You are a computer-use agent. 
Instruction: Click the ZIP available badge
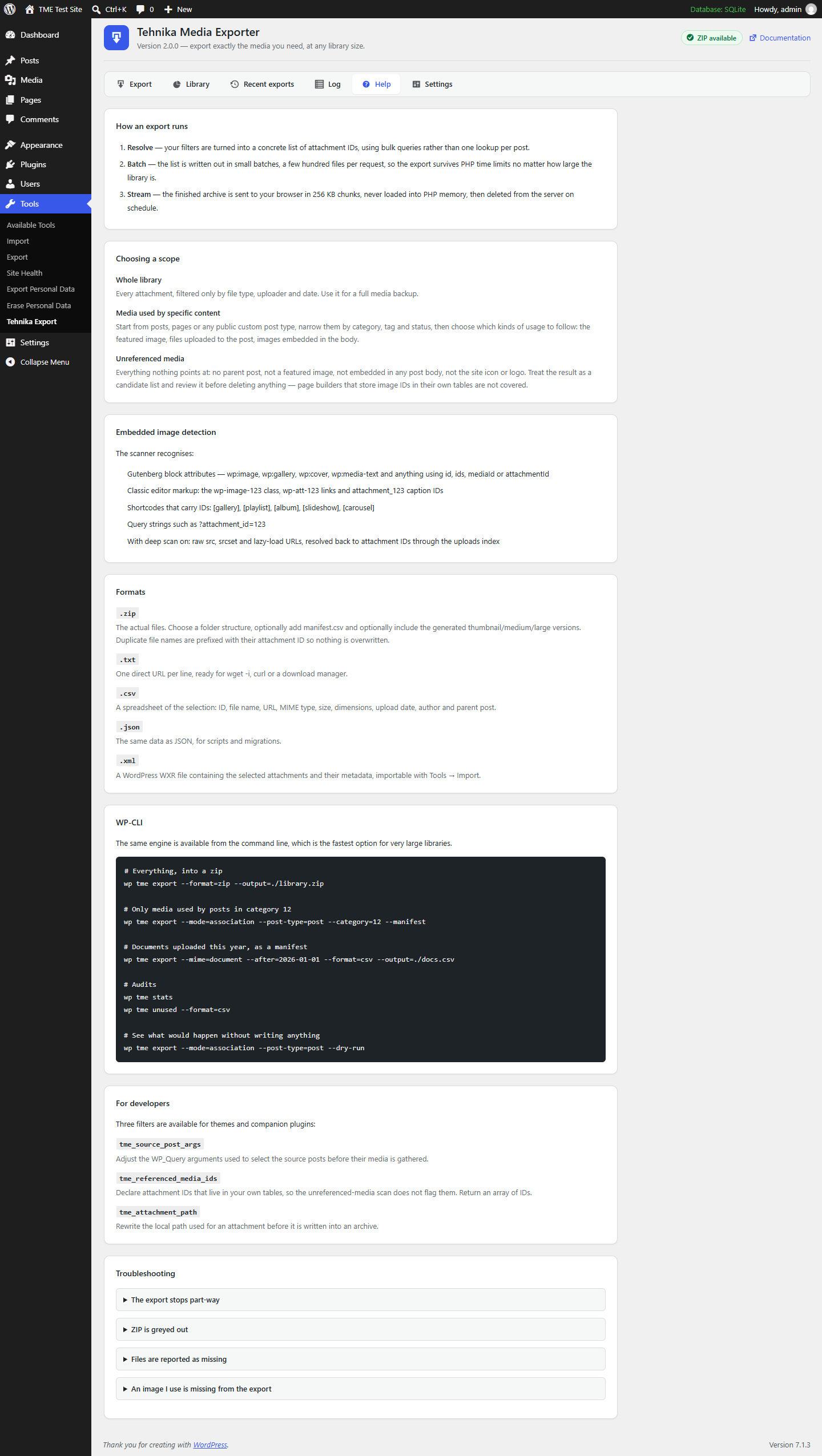click(x=712, y=38)
